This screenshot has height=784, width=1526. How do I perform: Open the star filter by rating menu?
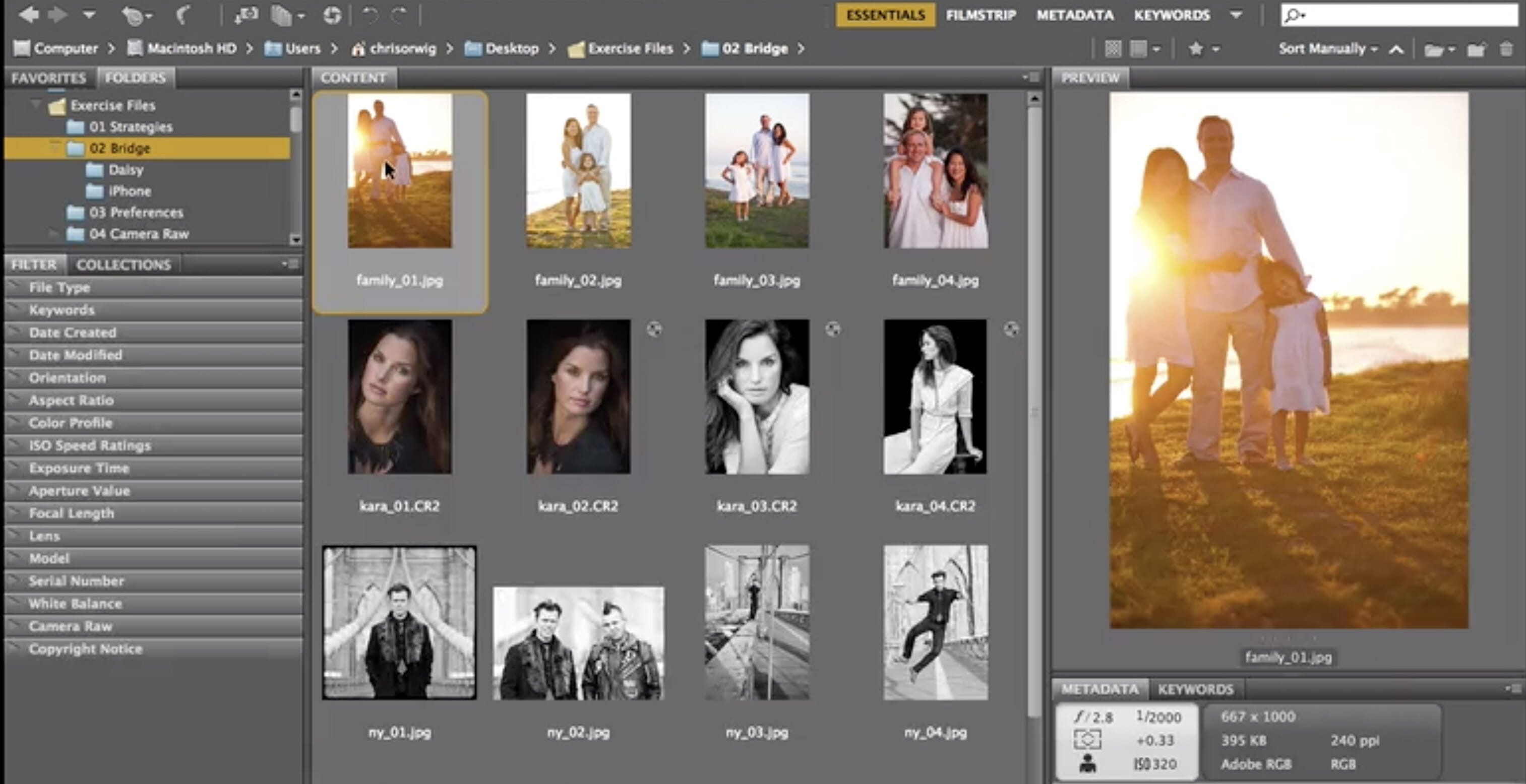pyautogui.click(x=1204, y=48)
